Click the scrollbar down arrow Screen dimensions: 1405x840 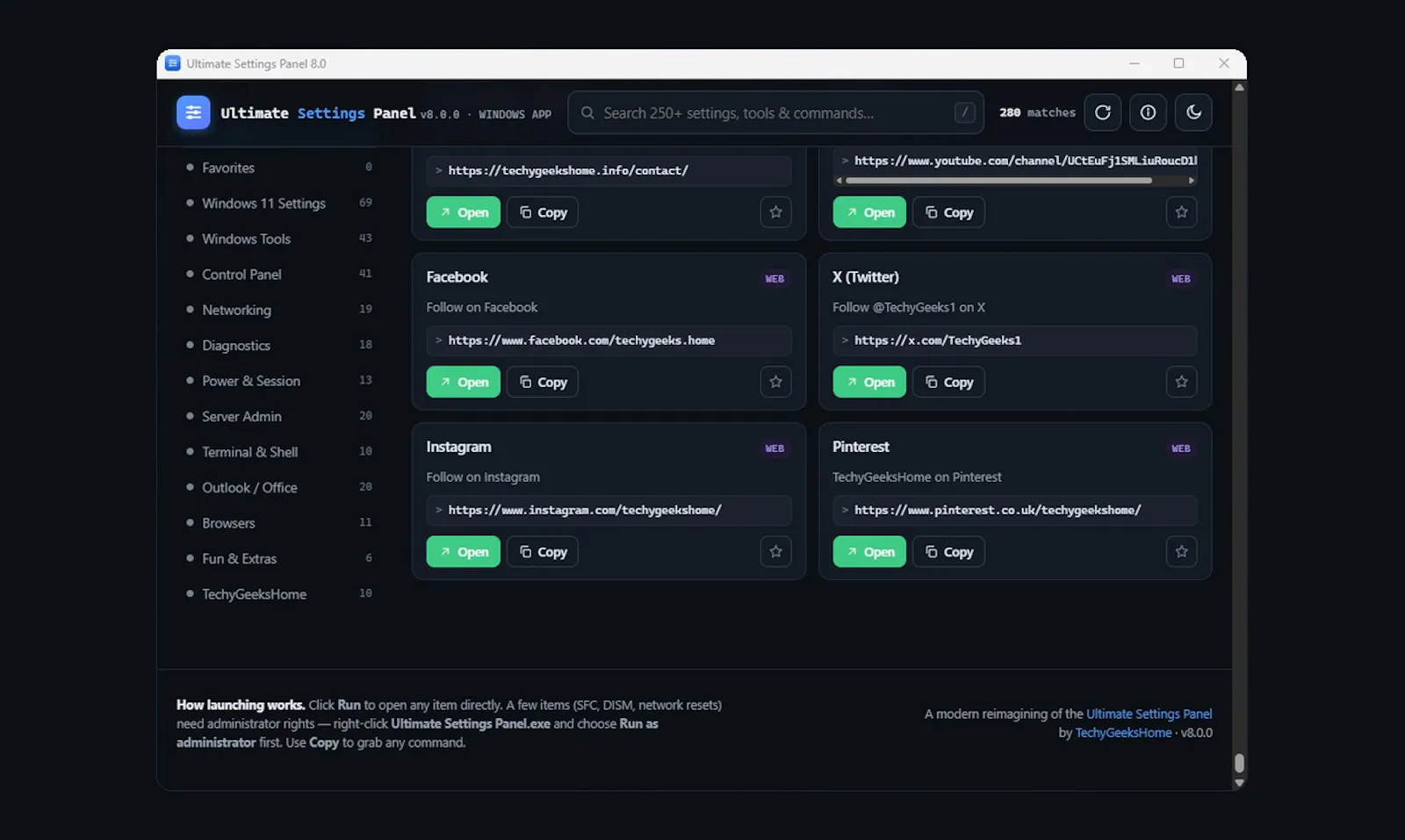click(1239, 783)
